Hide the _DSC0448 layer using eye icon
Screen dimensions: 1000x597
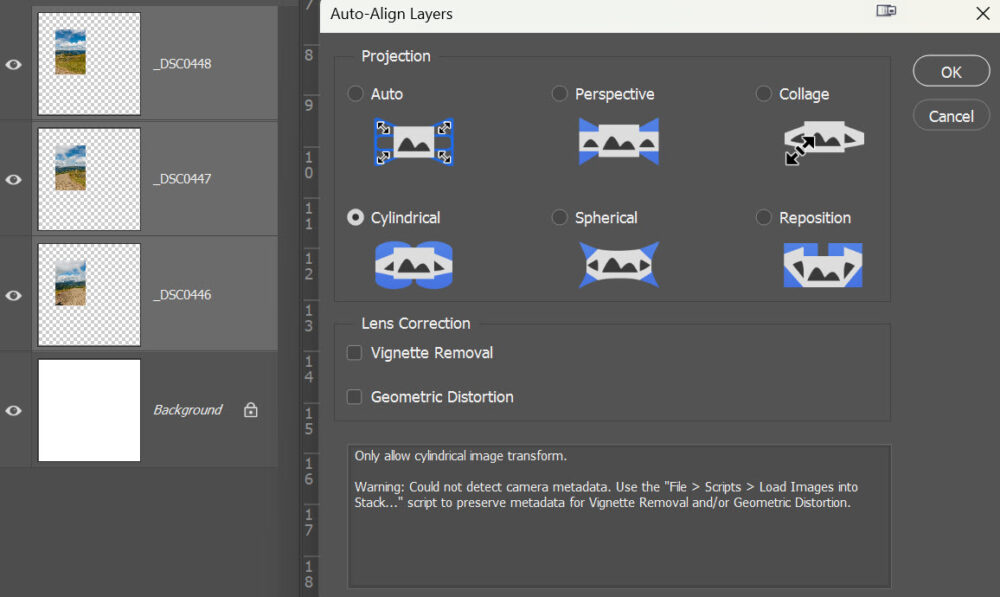(x=14, y=64)
